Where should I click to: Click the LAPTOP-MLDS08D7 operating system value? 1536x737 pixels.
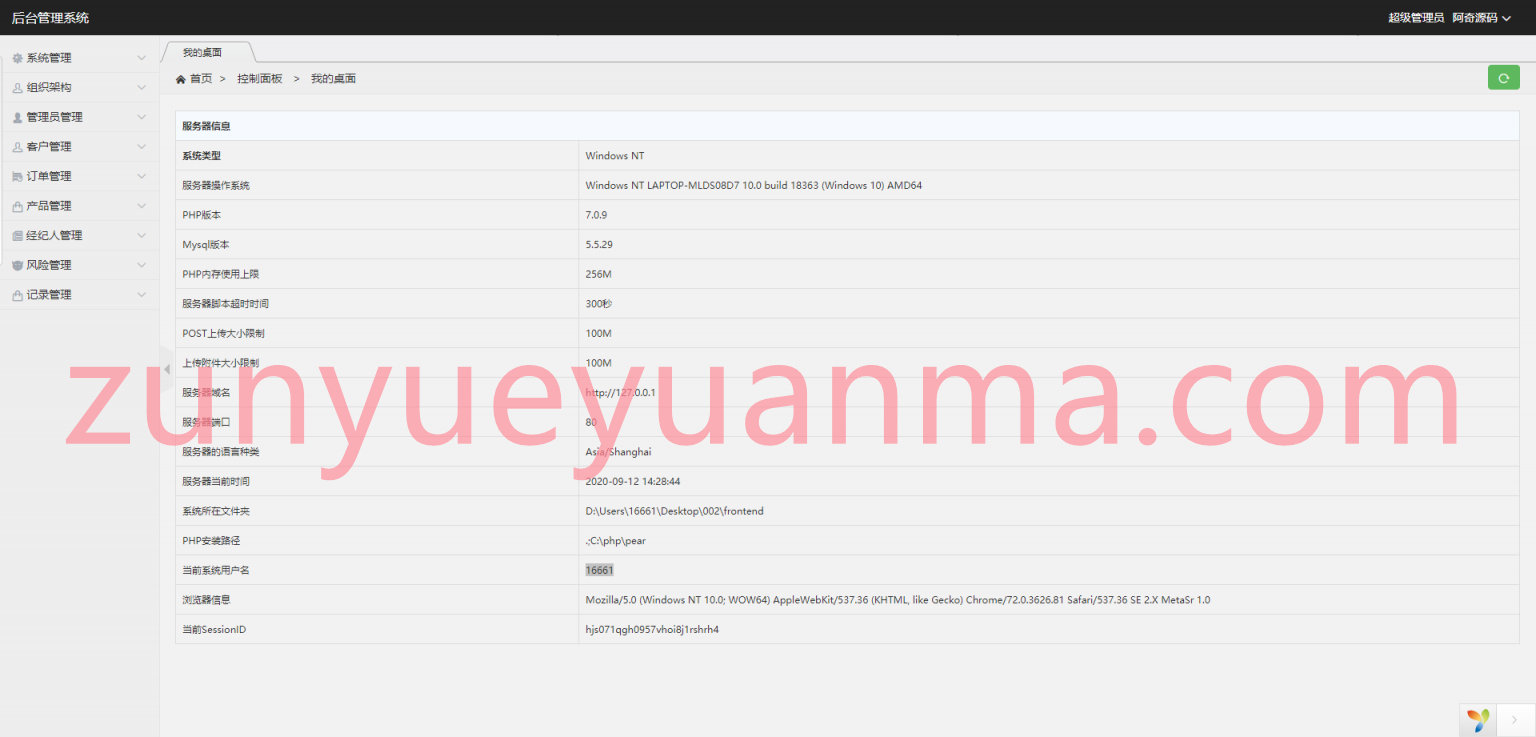coord(754,185)
